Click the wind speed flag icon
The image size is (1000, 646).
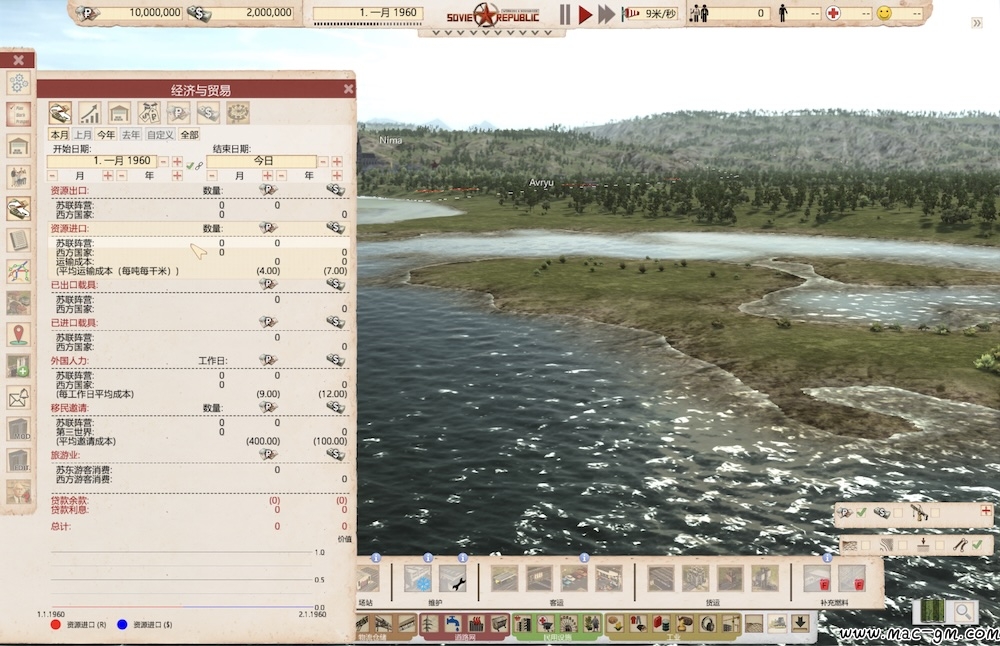631,13
